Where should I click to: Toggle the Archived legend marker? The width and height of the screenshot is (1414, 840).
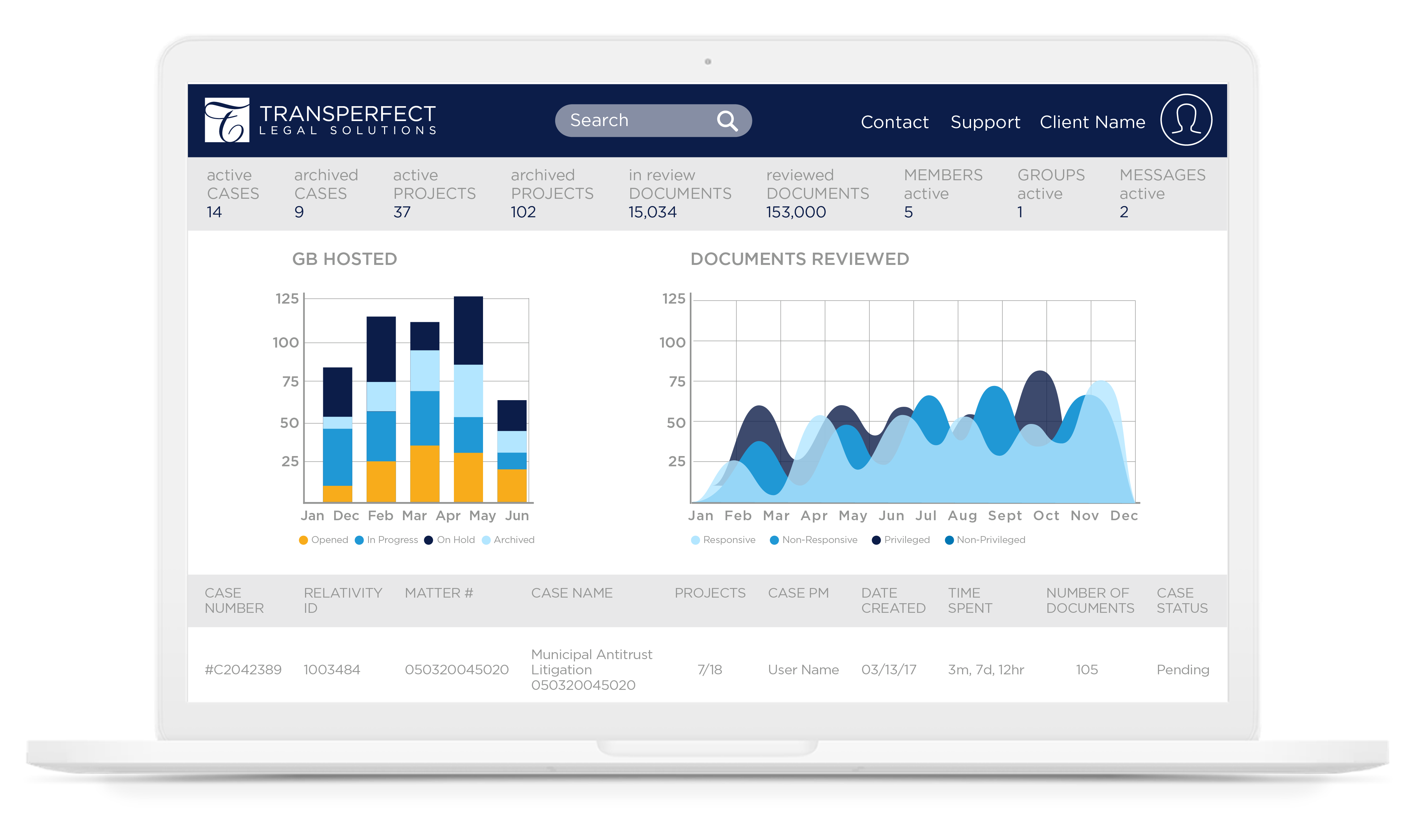tap(486, 540)
